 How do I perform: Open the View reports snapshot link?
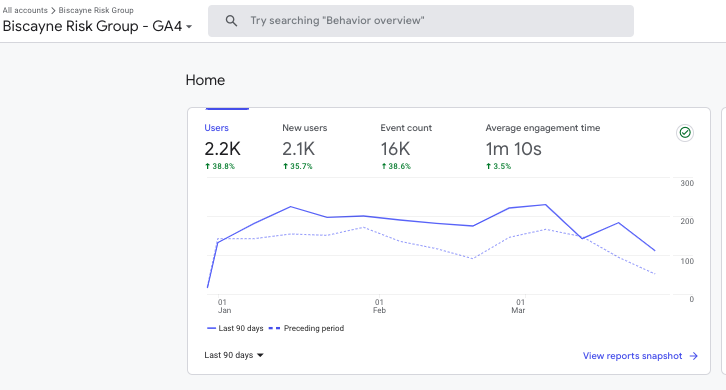[x=640, y=356]
